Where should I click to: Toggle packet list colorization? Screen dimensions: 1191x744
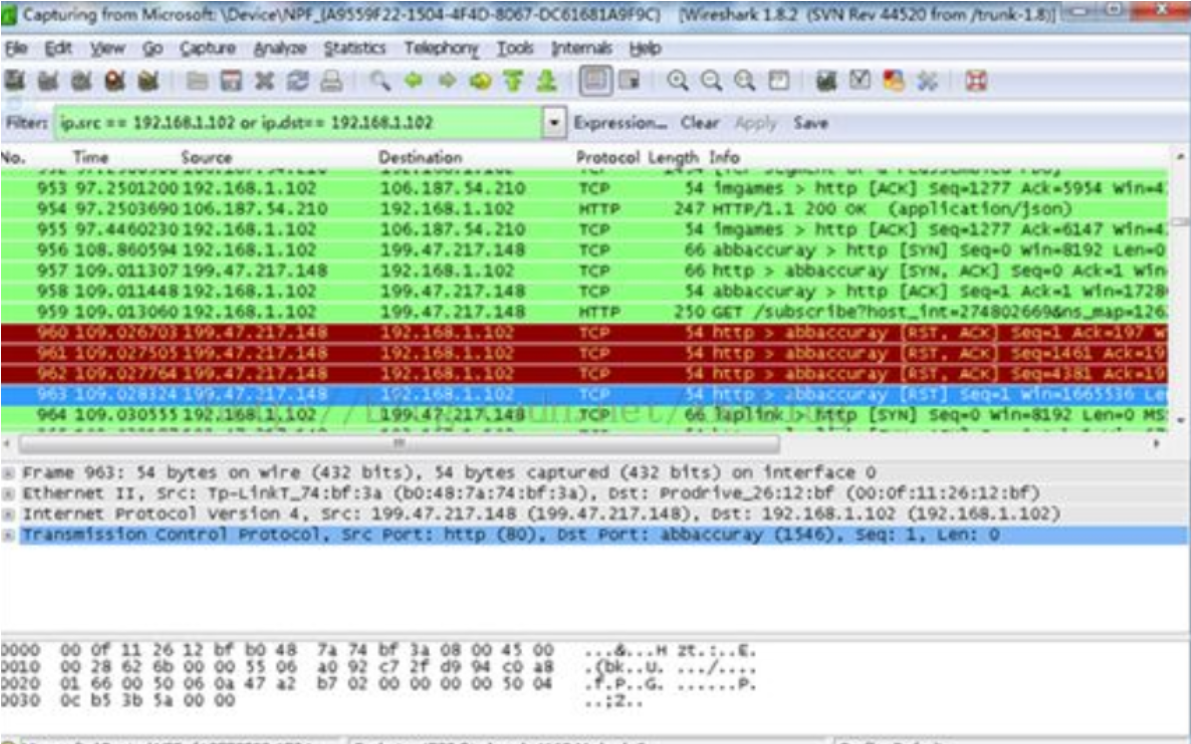[x=596, y=80]
